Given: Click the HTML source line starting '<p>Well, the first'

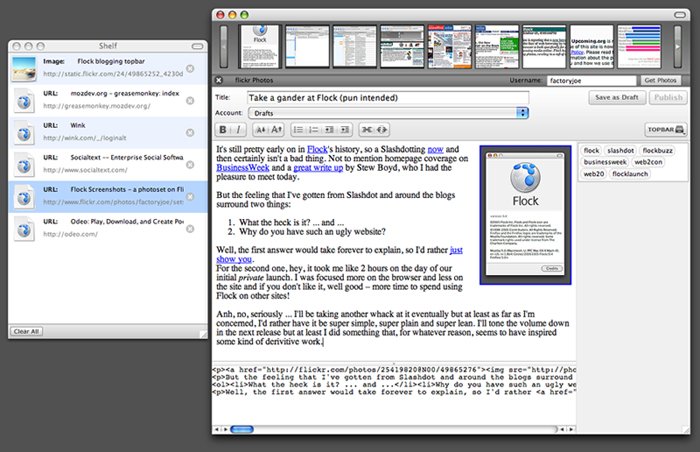Looking at the screenshot, I should [394, 392].
